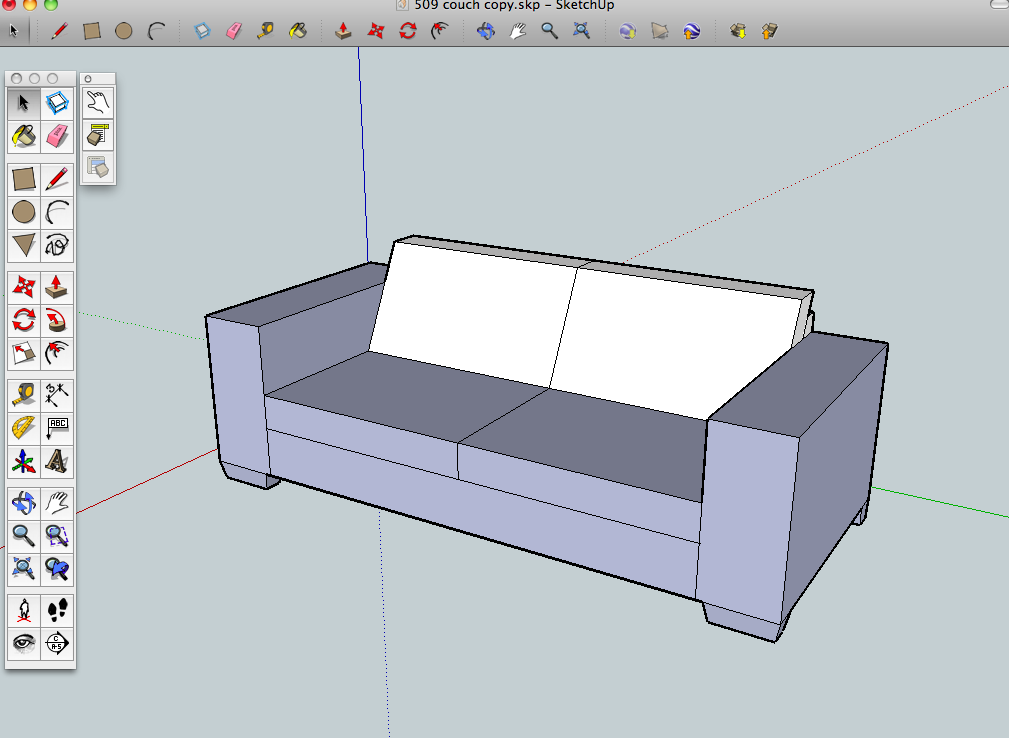Select the Rectangle tool in the tool palette
Screen dimensions: 1009x738
click(x=24, y=179)
